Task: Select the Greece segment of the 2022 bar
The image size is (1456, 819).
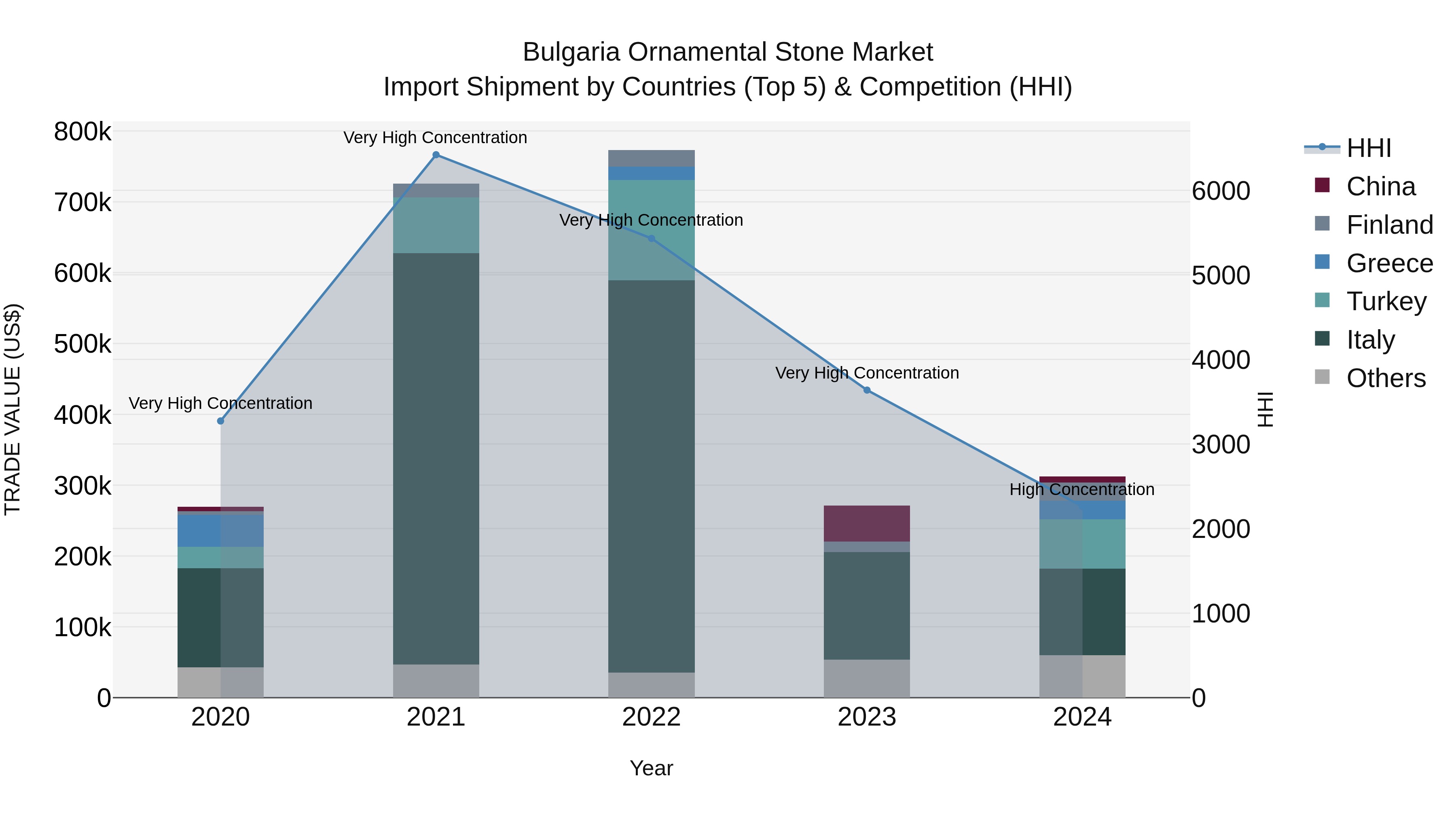Action: tap(651, 174)
